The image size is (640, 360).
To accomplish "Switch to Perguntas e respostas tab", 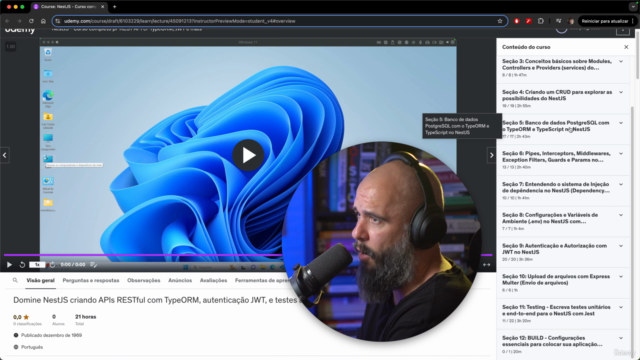I will click(91, 280).
